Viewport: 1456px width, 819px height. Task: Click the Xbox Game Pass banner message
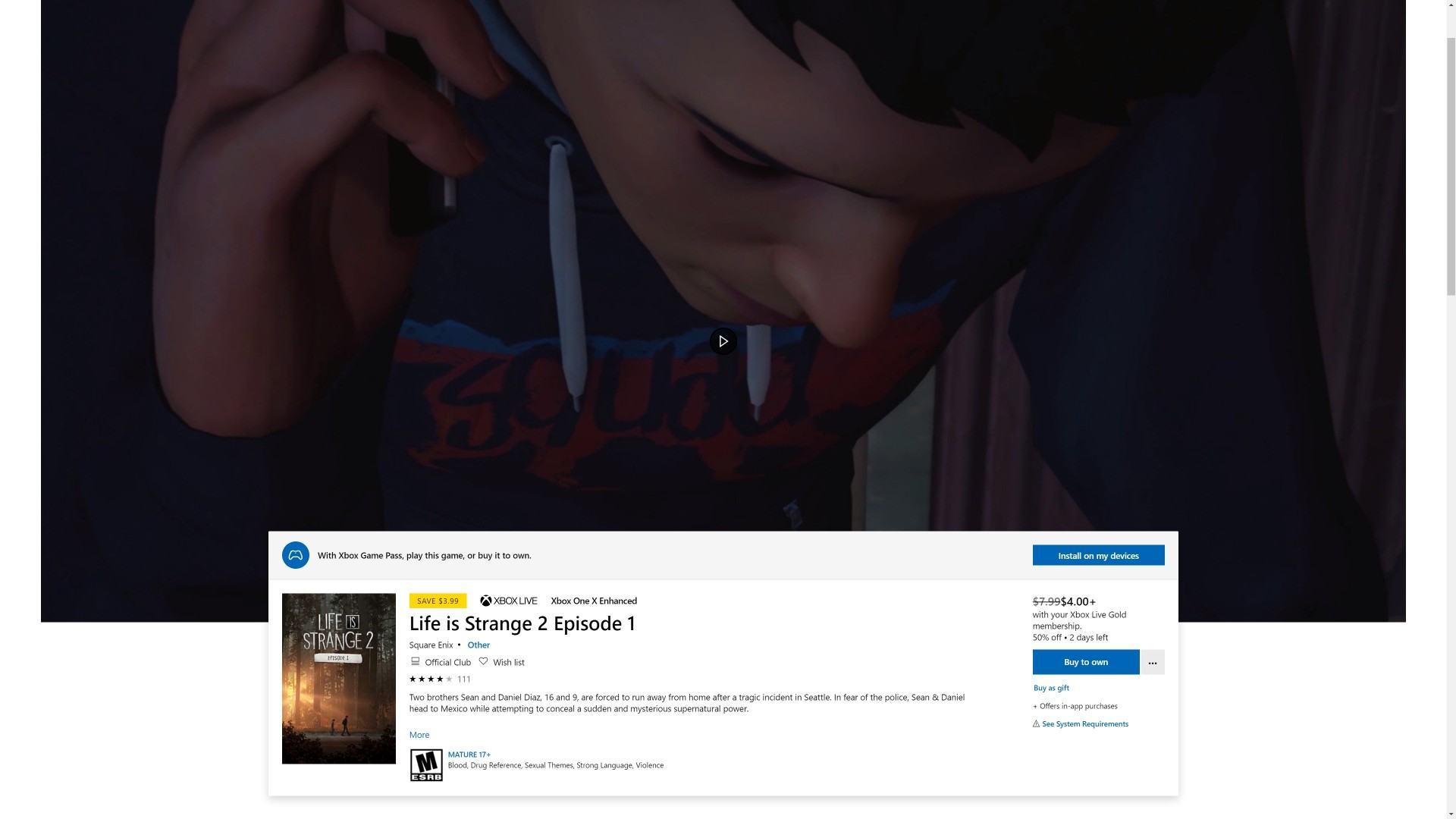[x=424, y=556]
